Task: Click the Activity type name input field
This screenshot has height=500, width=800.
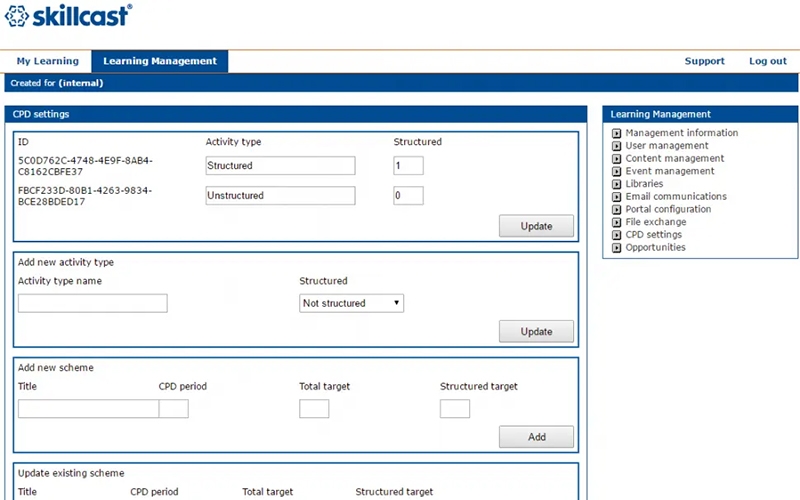Action: coord(92,303)
